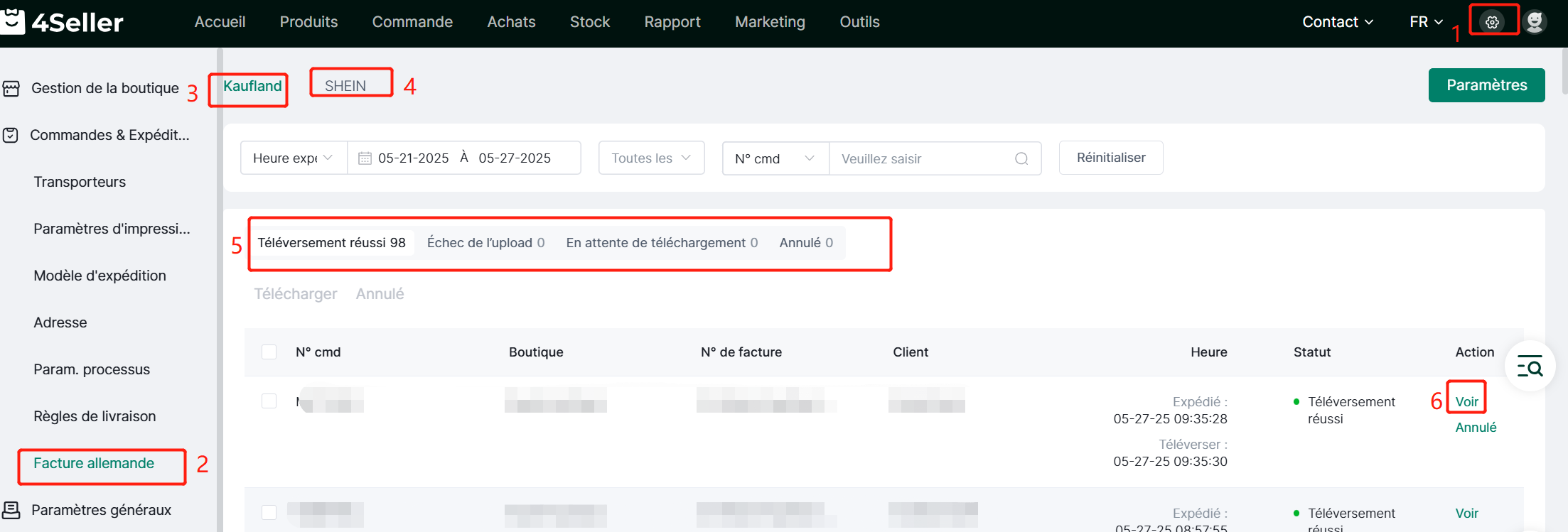Click the calendar icon in date range
Screen dimensions: 1568x532
point(365,158)
